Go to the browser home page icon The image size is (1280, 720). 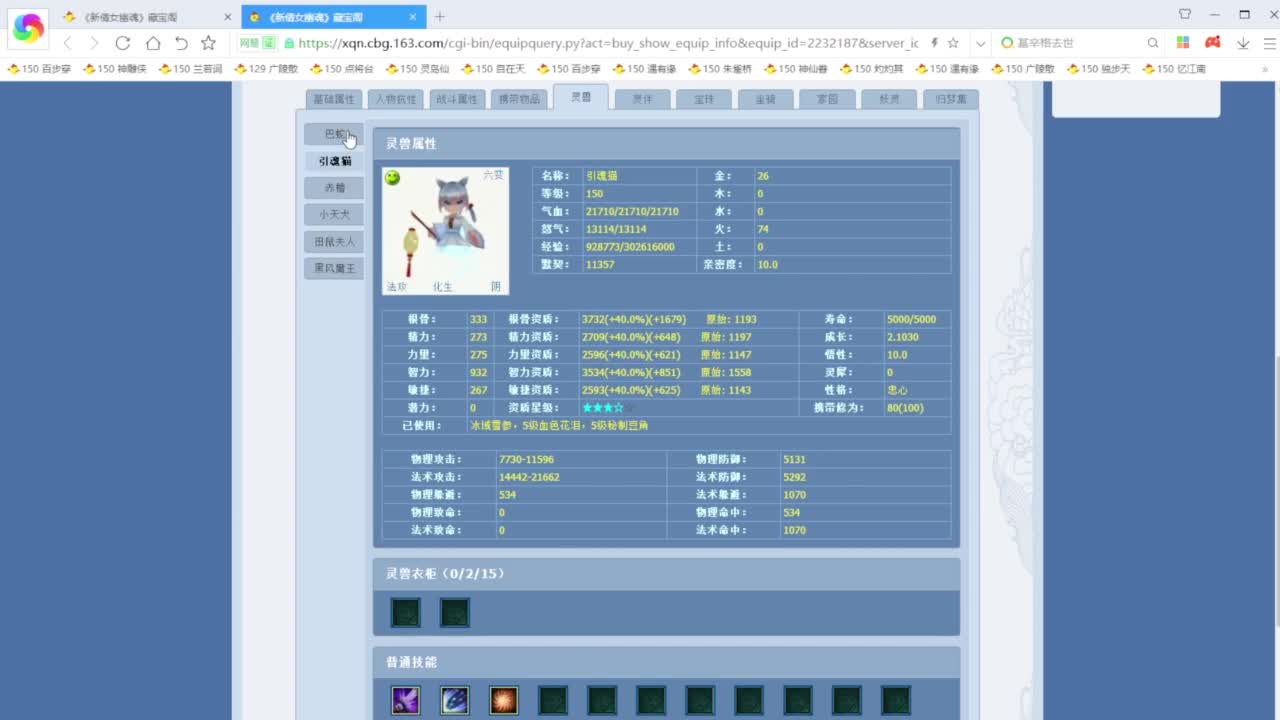[x=152, y=43]
